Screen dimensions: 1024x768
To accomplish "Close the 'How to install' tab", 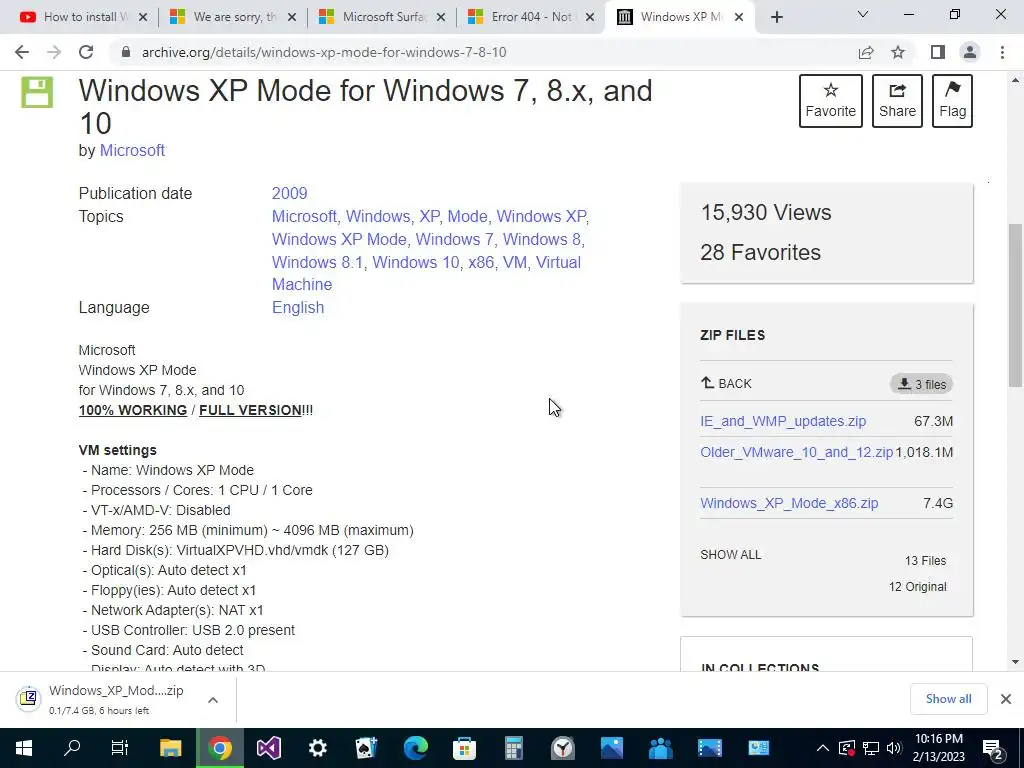I will (143, 17).
